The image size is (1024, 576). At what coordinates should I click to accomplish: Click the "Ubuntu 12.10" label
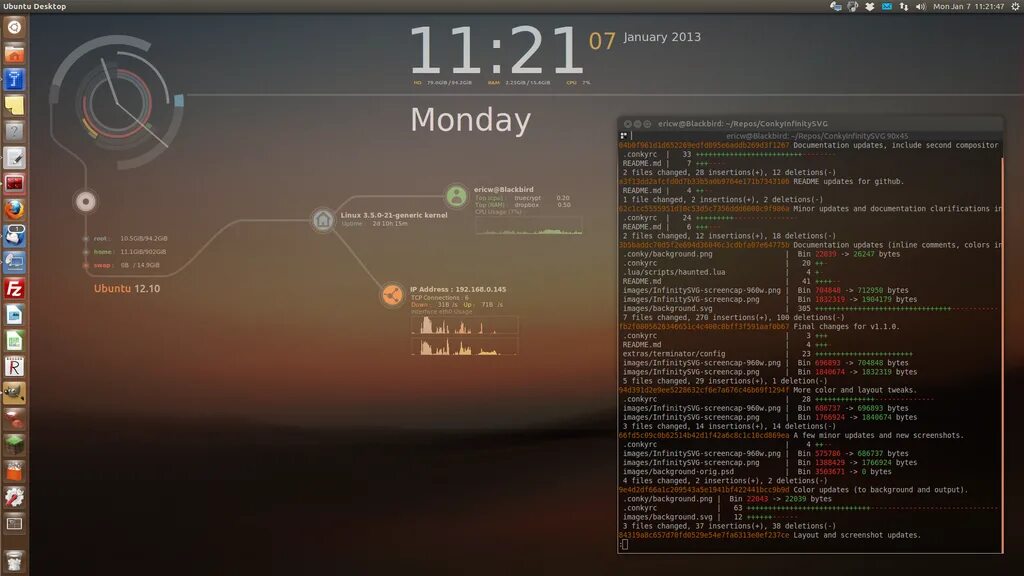pos(127,289)
